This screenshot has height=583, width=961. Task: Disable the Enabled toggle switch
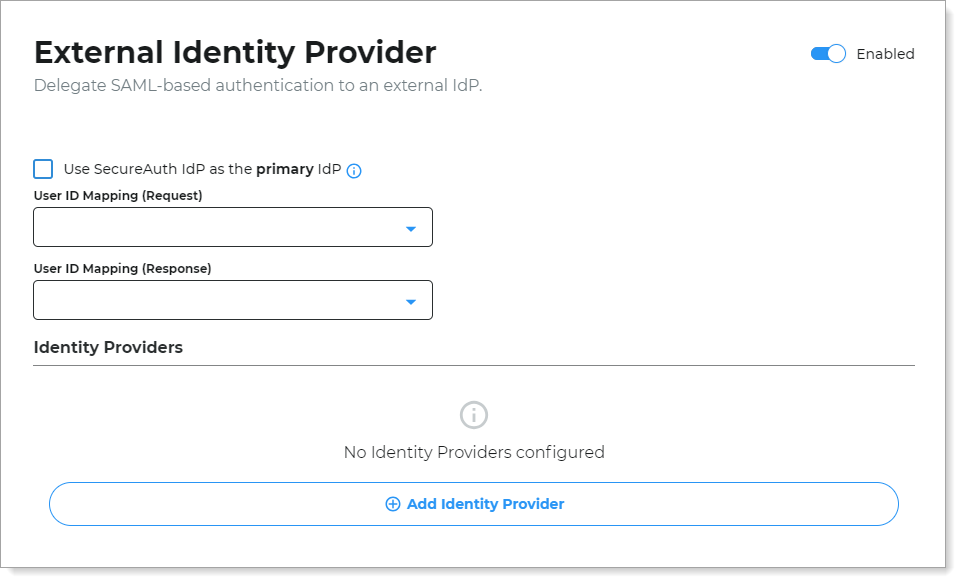827,54
